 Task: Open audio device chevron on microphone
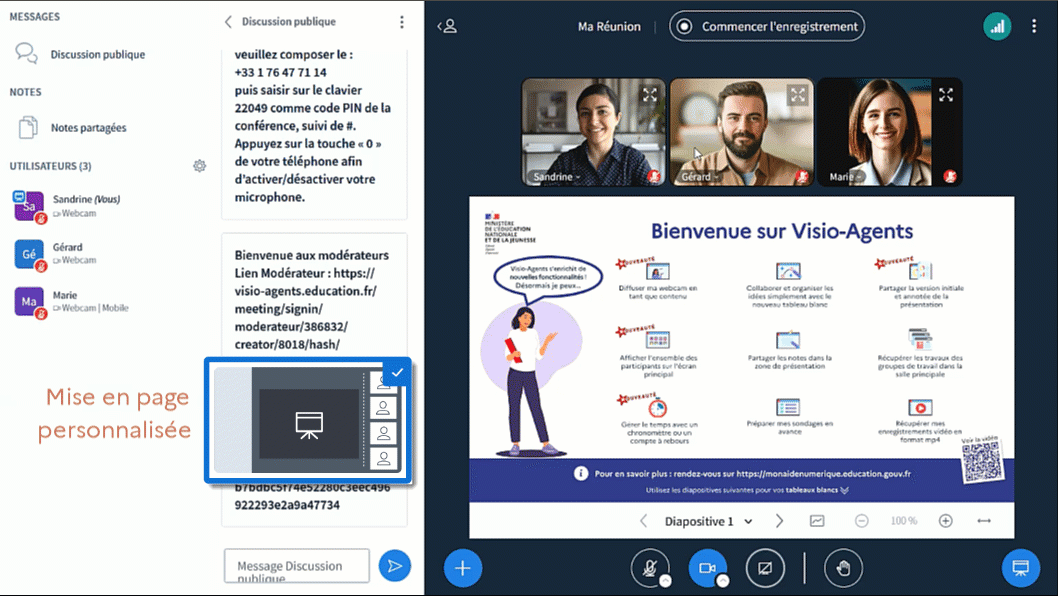point(665,580)
